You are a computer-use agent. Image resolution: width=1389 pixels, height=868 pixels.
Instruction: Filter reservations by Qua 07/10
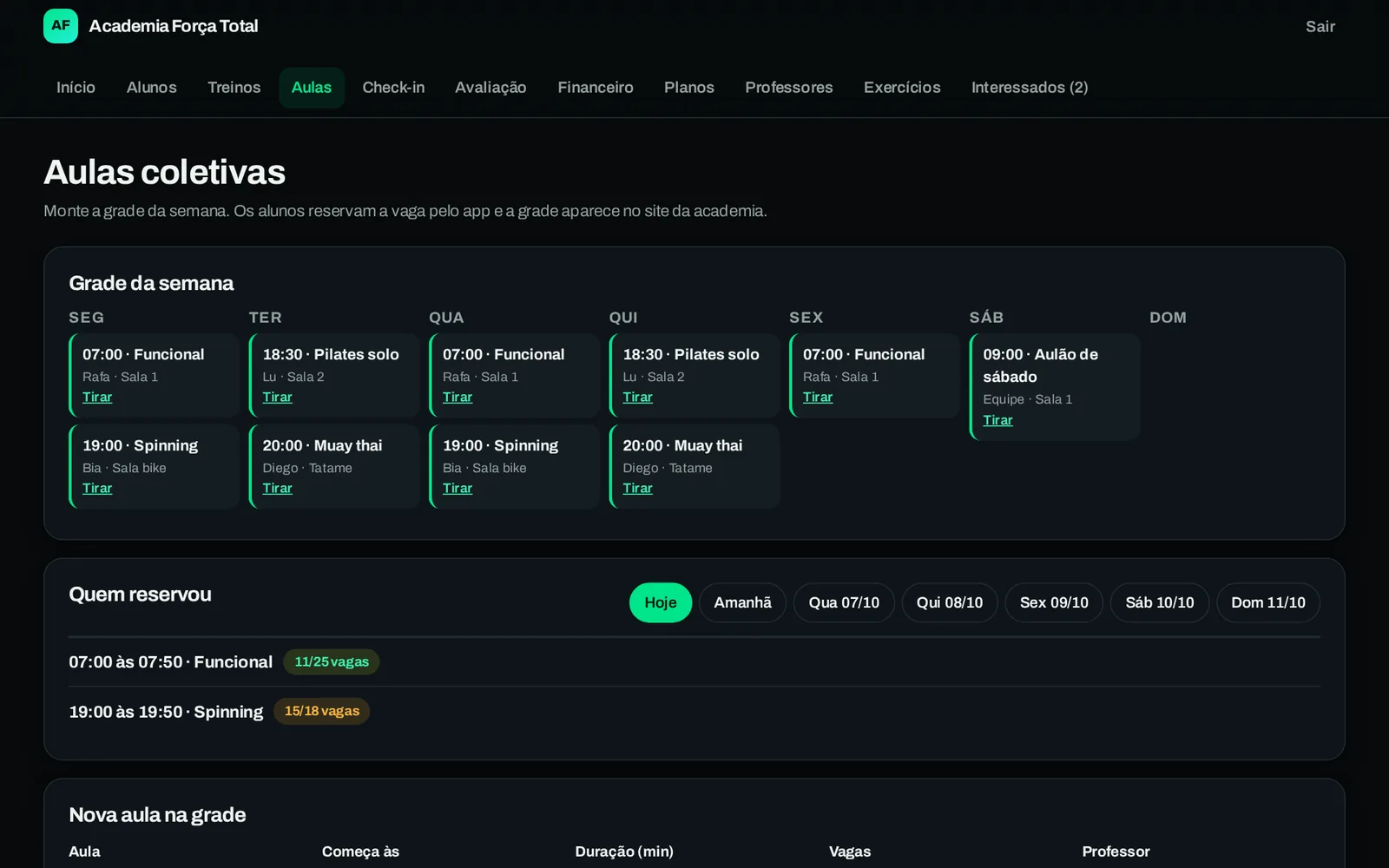point(844,602)
